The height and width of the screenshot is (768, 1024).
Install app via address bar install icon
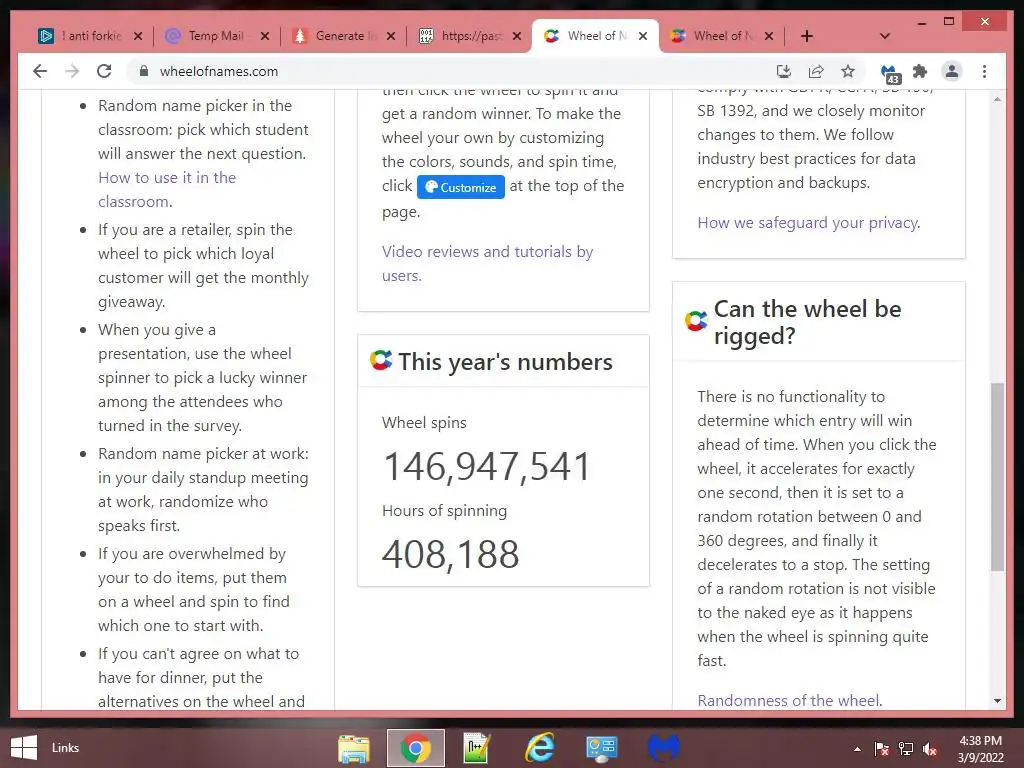pos(784,71)
